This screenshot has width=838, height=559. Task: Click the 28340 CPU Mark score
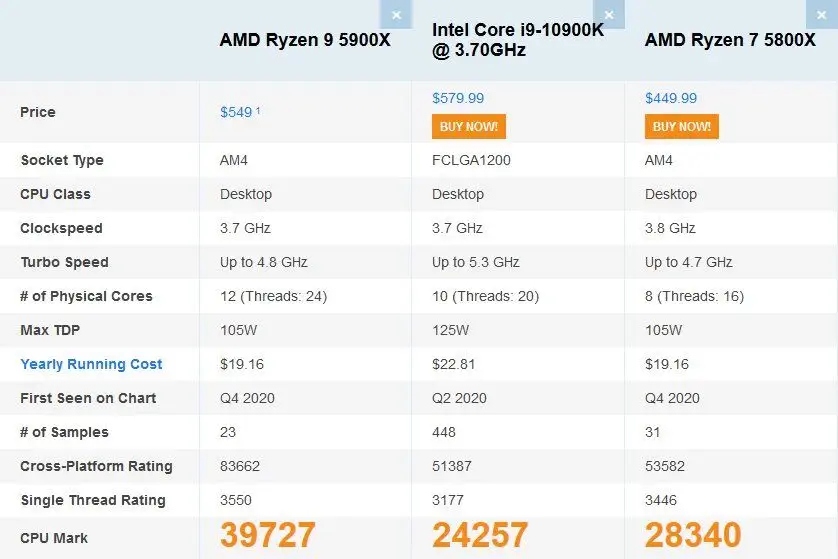693,536
